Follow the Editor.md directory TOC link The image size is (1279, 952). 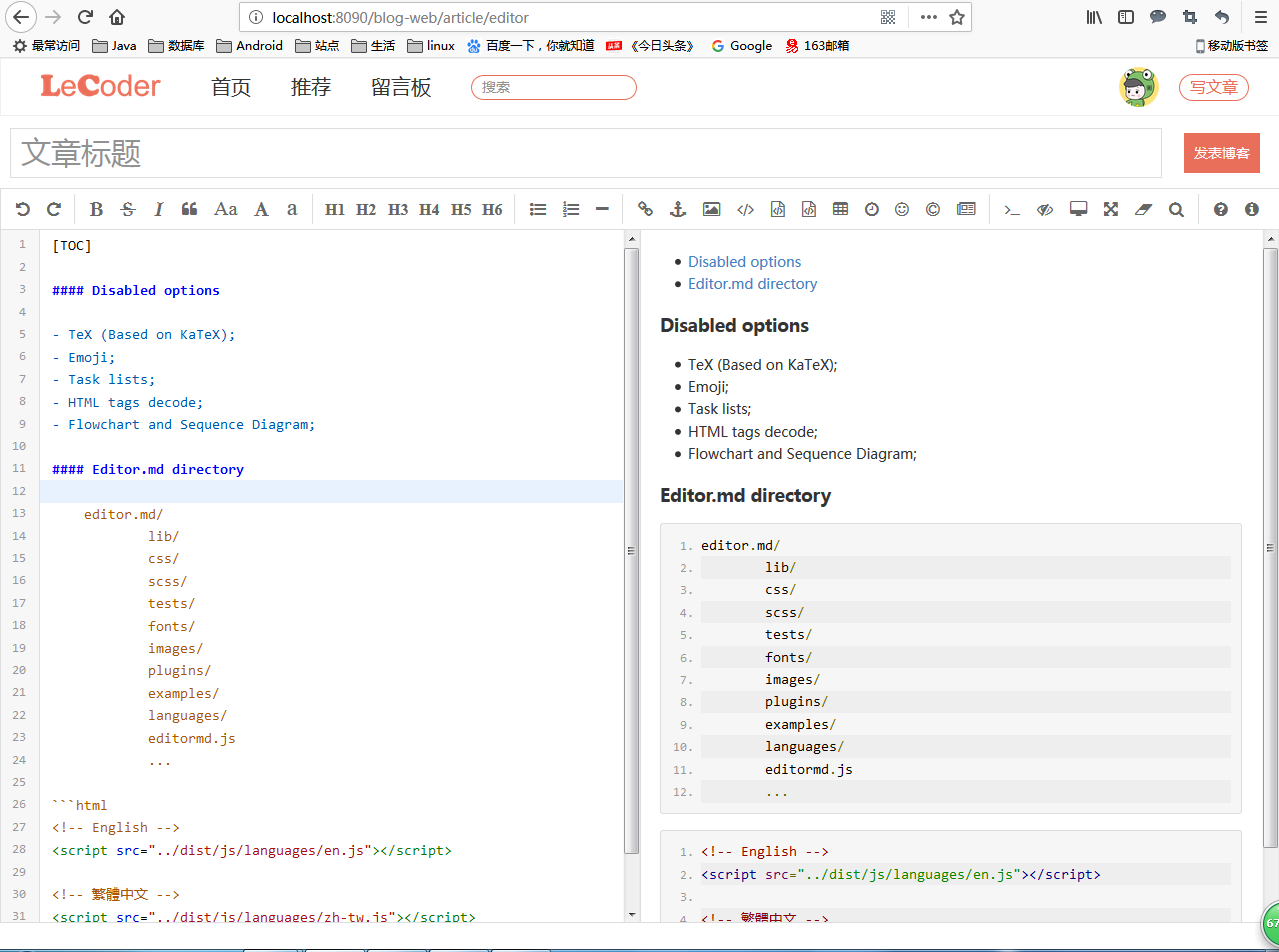point(752,284)
